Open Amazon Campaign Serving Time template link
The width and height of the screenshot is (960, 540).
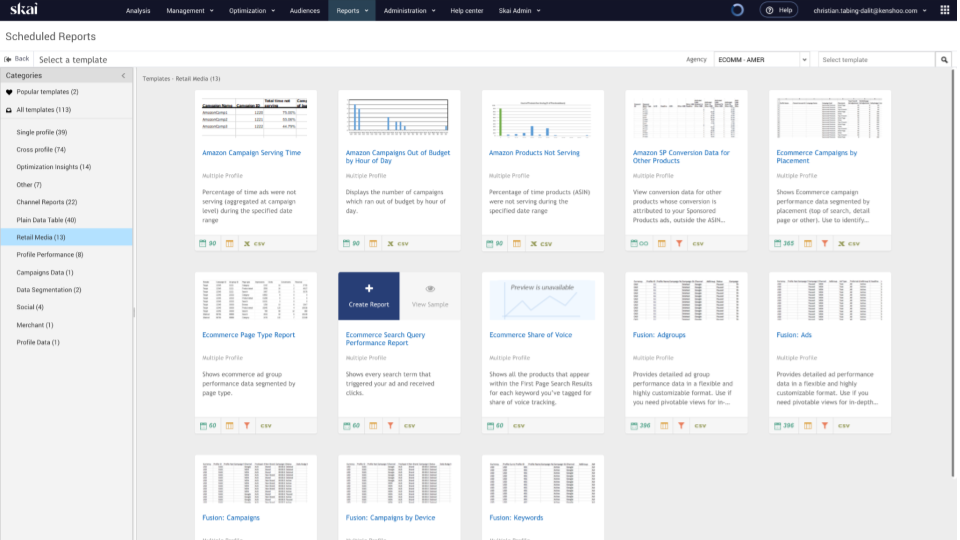[x=251, y=152]
